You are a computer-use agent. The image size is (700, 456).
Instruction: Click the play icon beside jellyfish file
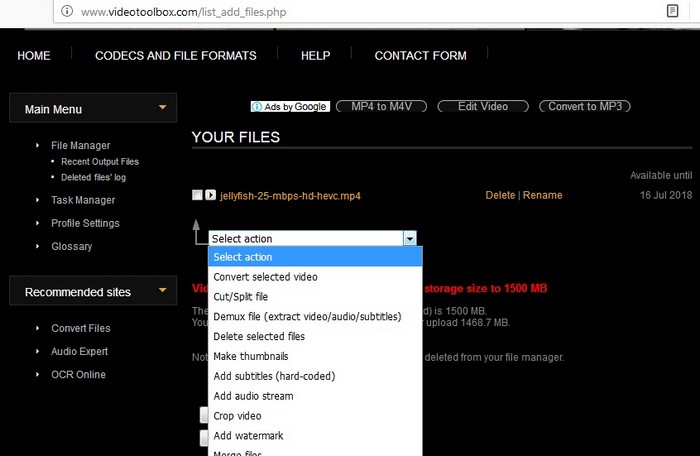click(211, 195)
